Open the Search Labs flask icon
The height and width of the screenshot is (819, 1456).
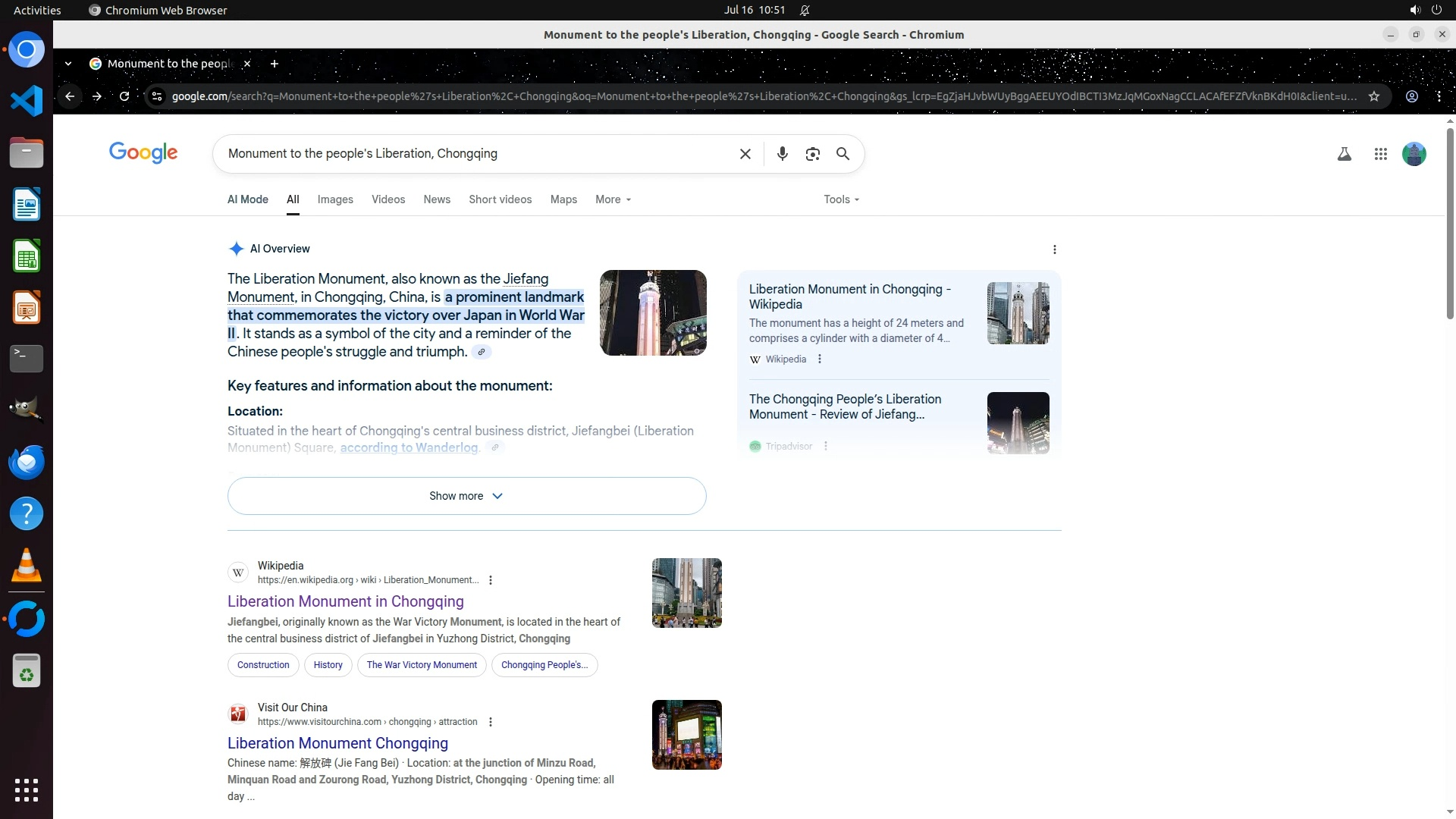pyautogui.click(x=1344, y=154)
